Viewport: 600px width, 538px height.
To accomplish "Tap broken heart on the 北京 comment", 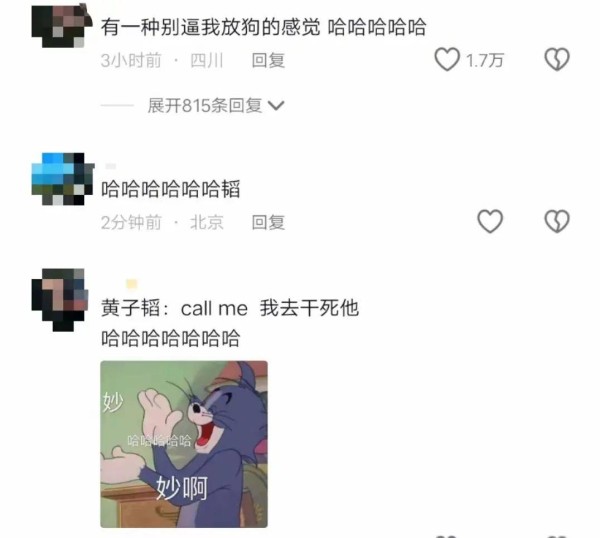I will (x=557, y=221).
